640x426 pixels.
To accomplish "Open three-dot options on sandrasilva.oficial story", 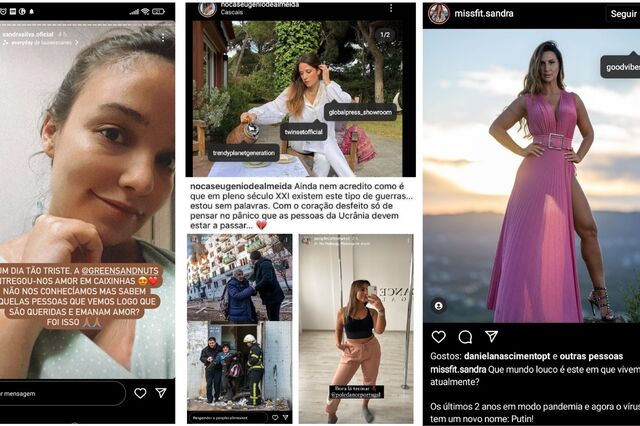I will coord(163,38).
